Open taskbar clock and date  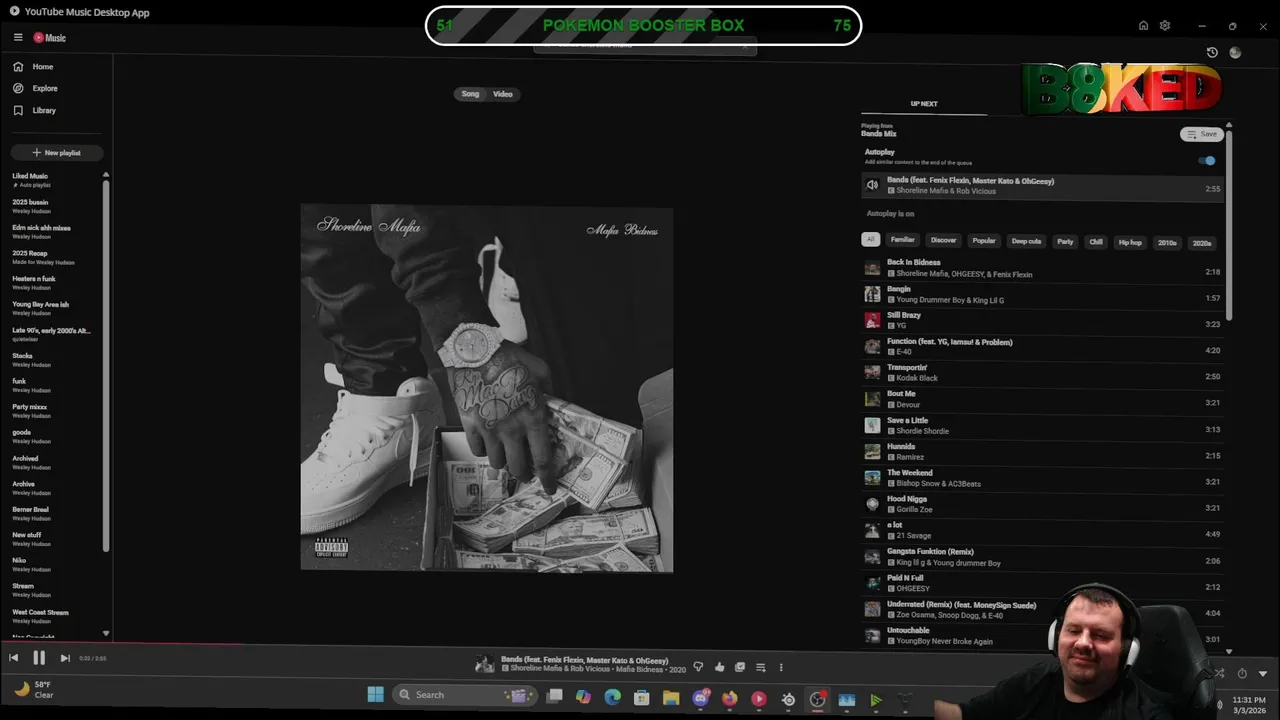pyautogui.click(x=1249, y=705)
